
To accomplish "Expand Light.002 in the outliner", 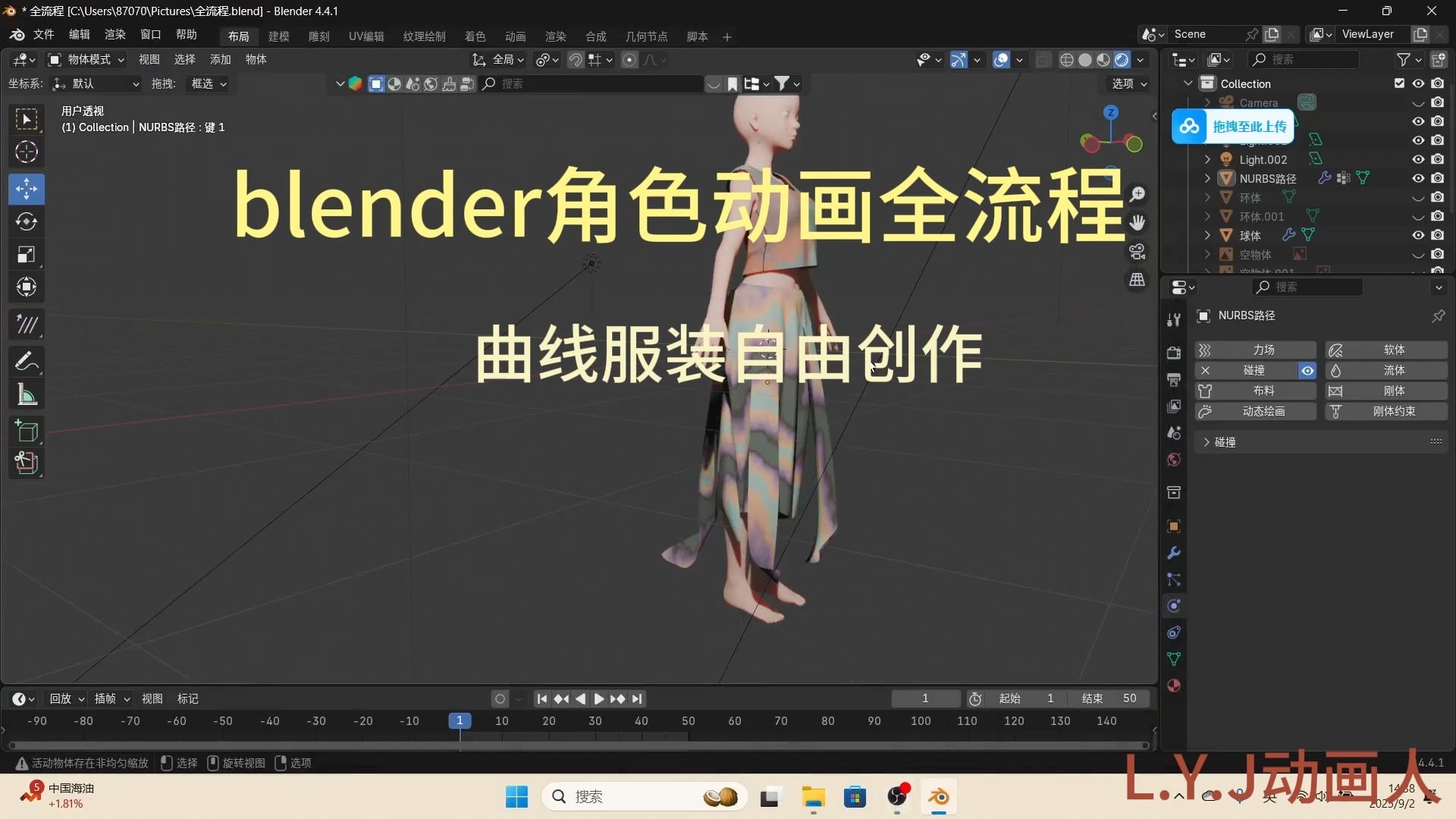I will click(x=1207, y=159).
